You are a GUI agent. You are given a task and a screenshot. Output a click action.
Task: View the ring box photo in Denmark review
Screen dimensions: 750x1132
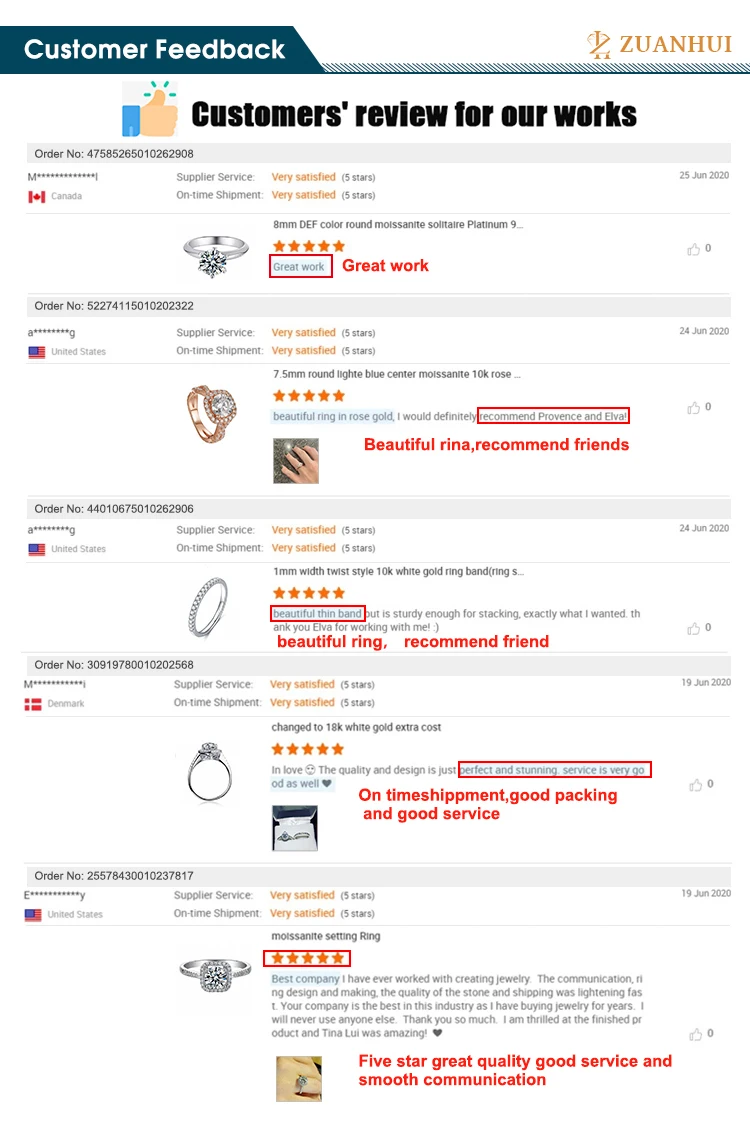(295, 828)
